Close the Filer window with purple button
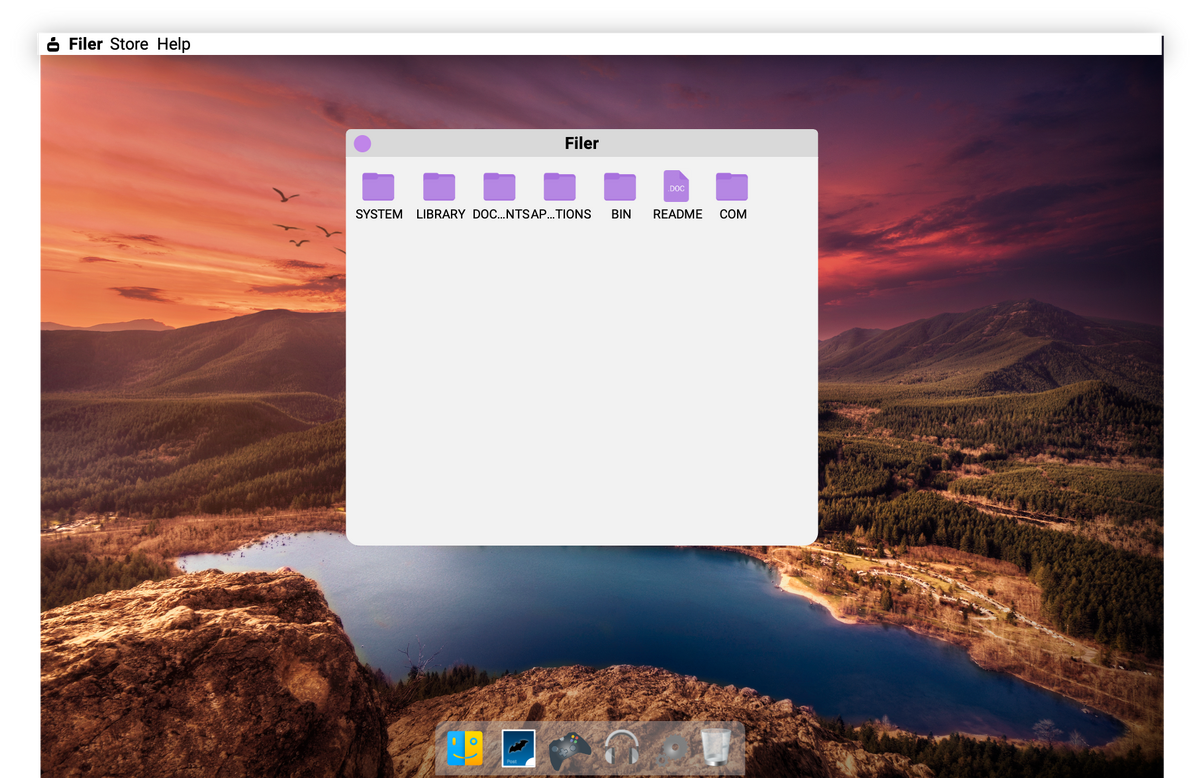This screenshot has width=1200, height=778. tap(363, 144)
